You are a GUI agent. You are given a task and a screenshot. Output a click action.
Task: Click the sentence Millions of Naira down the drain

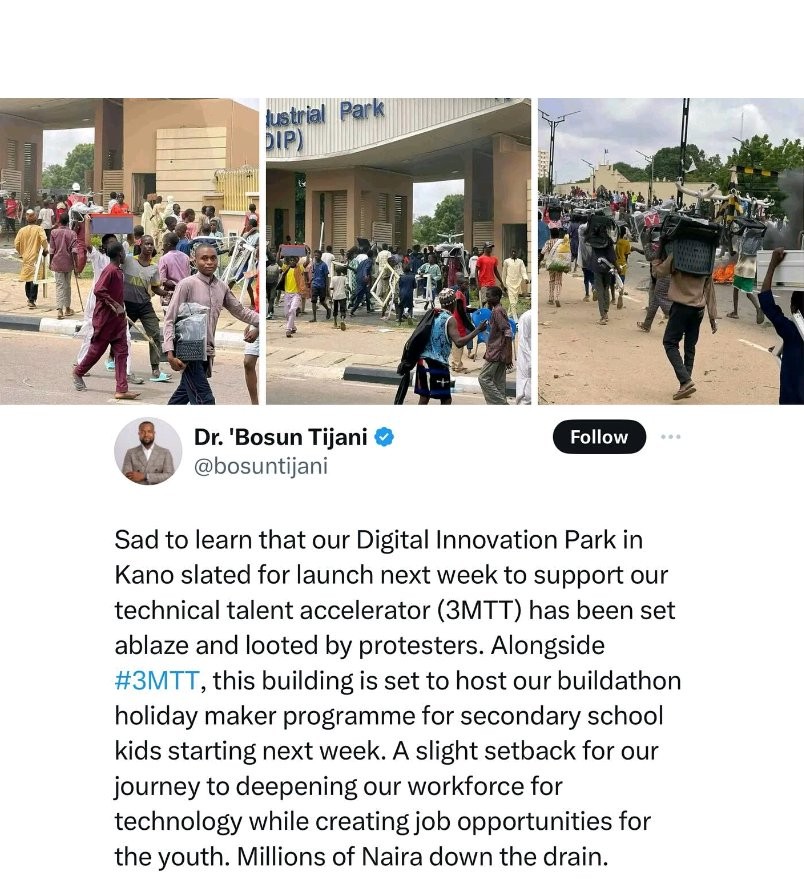click(x=422, y=857)
